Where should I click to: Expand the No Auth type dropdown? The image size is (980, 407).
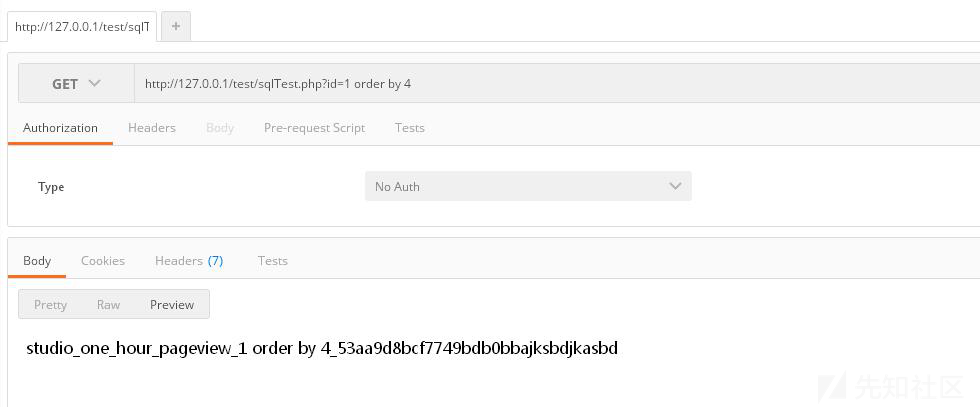click(528, 186)
